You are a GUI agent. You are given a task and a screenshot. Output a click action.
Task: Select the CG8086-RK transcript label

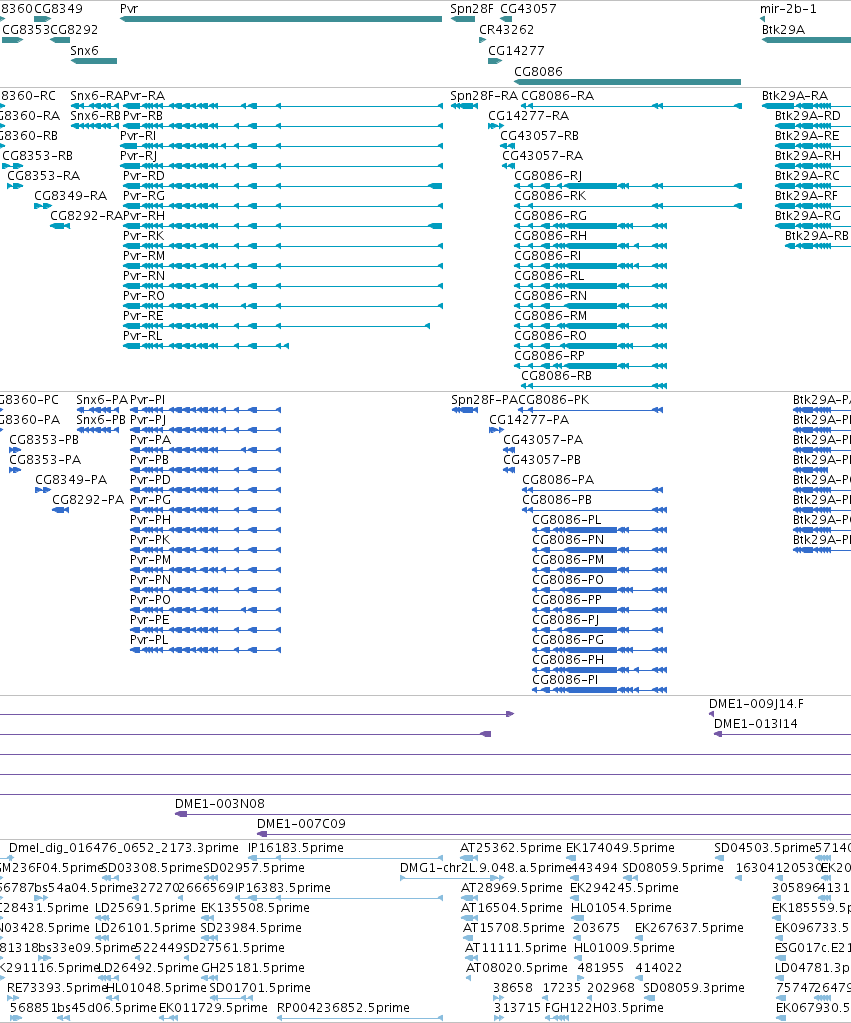(x=550, y=196)
